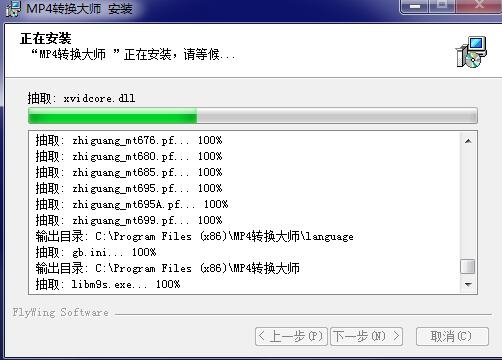Click the FlyWing Software branding text
The height and width of the screenshot is (360, 502).
(61, 313)
